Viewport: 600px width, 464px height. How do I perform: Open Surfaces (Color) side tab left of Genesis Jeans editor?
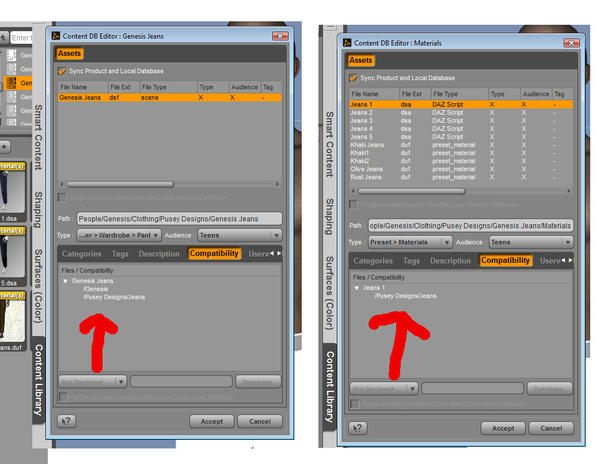[38, 286]
